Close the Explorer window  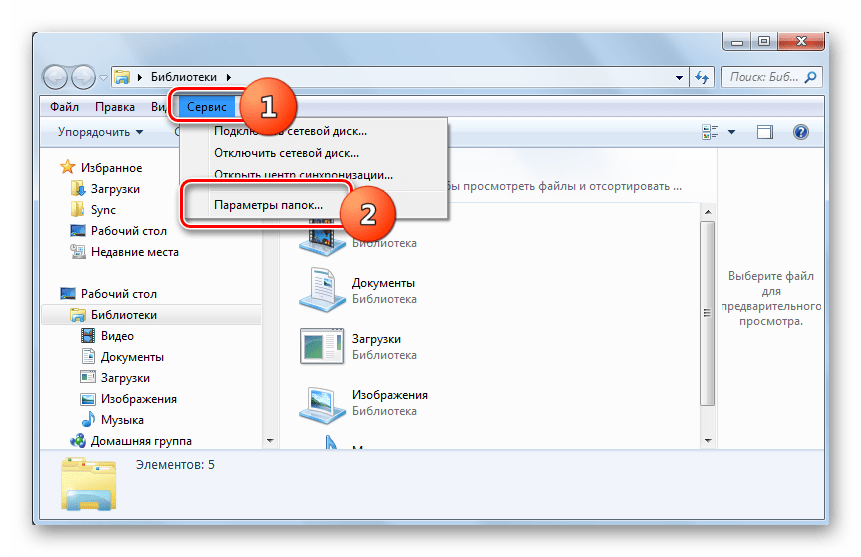click(x=801, y=42)
